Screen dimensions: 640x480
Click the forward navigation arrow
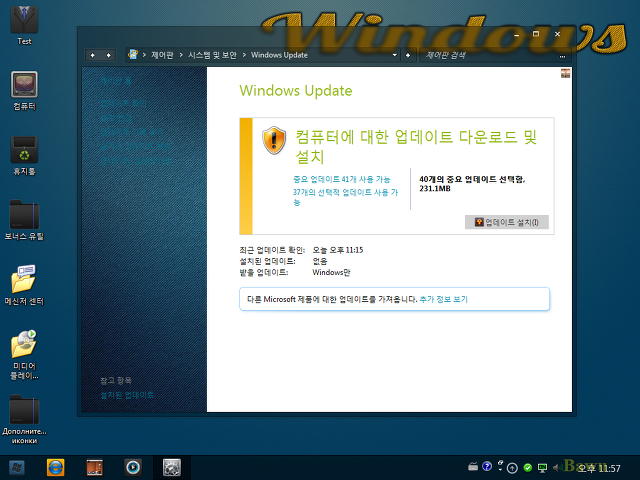[x=108, y=55]
